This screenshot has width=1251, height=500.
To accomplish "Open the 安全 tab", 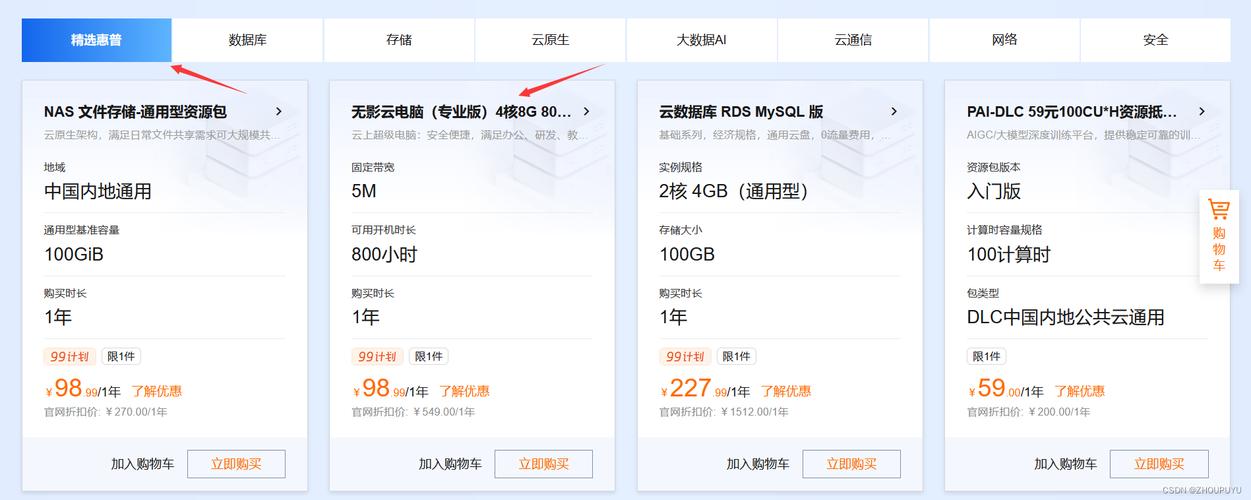I will pyautogui.click(x=1155, y=40).
